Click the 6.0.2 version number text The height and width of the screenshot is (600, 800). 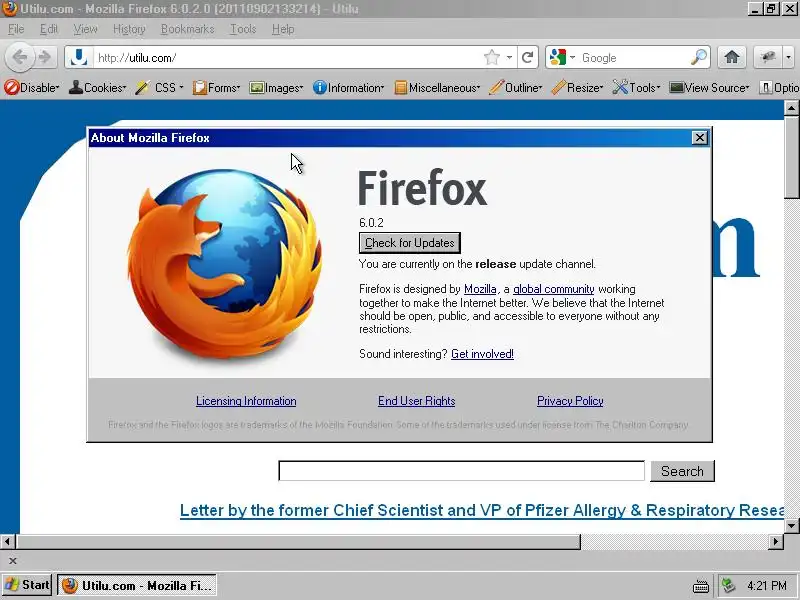pos(371,223)
